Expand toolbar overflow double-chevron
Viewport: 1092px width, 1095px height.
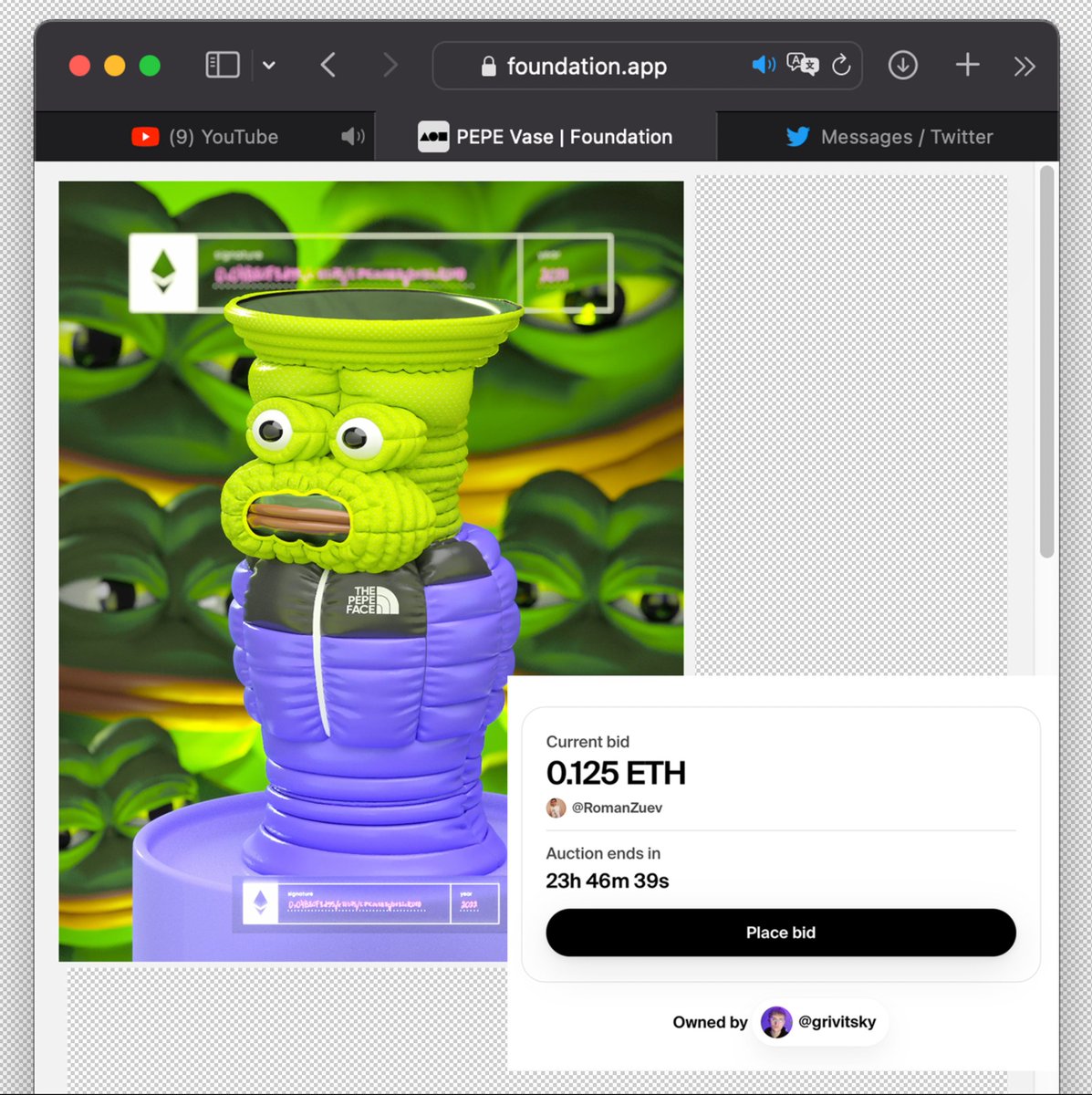tap(1024, 66)
